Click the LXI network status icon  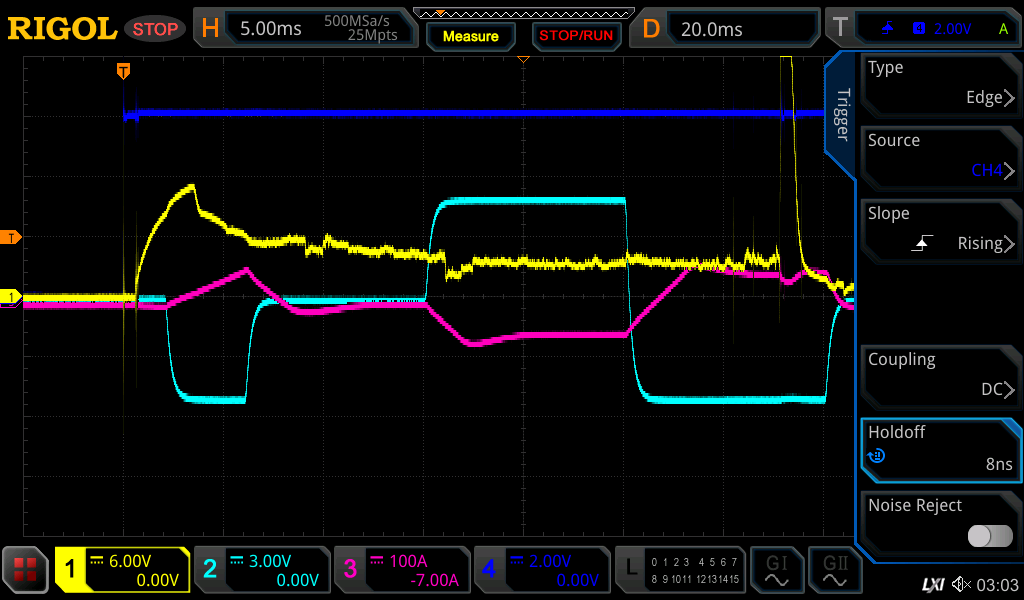tap(932, 583)
